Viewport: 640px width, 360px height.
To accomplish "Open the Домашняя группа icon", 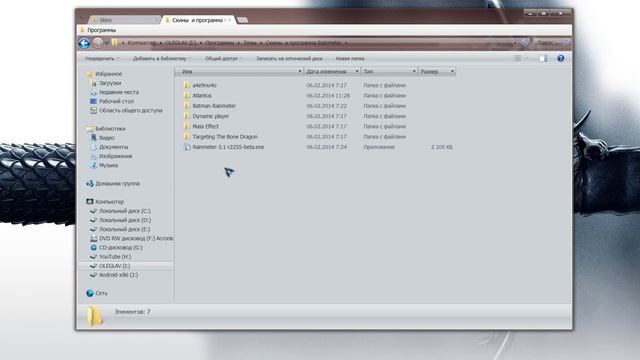I will (89, 184).
